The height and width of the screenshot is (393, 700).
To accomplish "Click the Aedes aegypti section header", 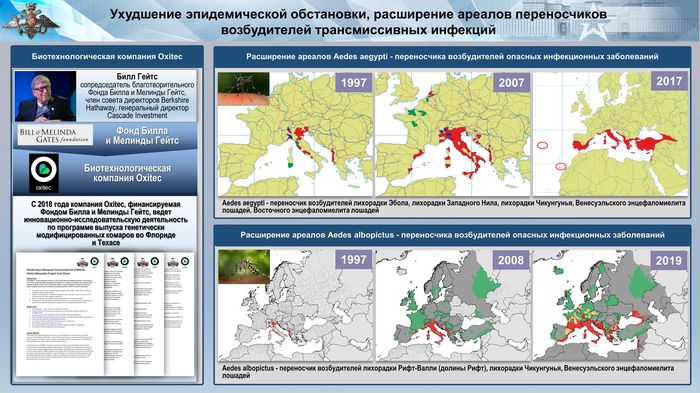I will (x=452, y=57).
